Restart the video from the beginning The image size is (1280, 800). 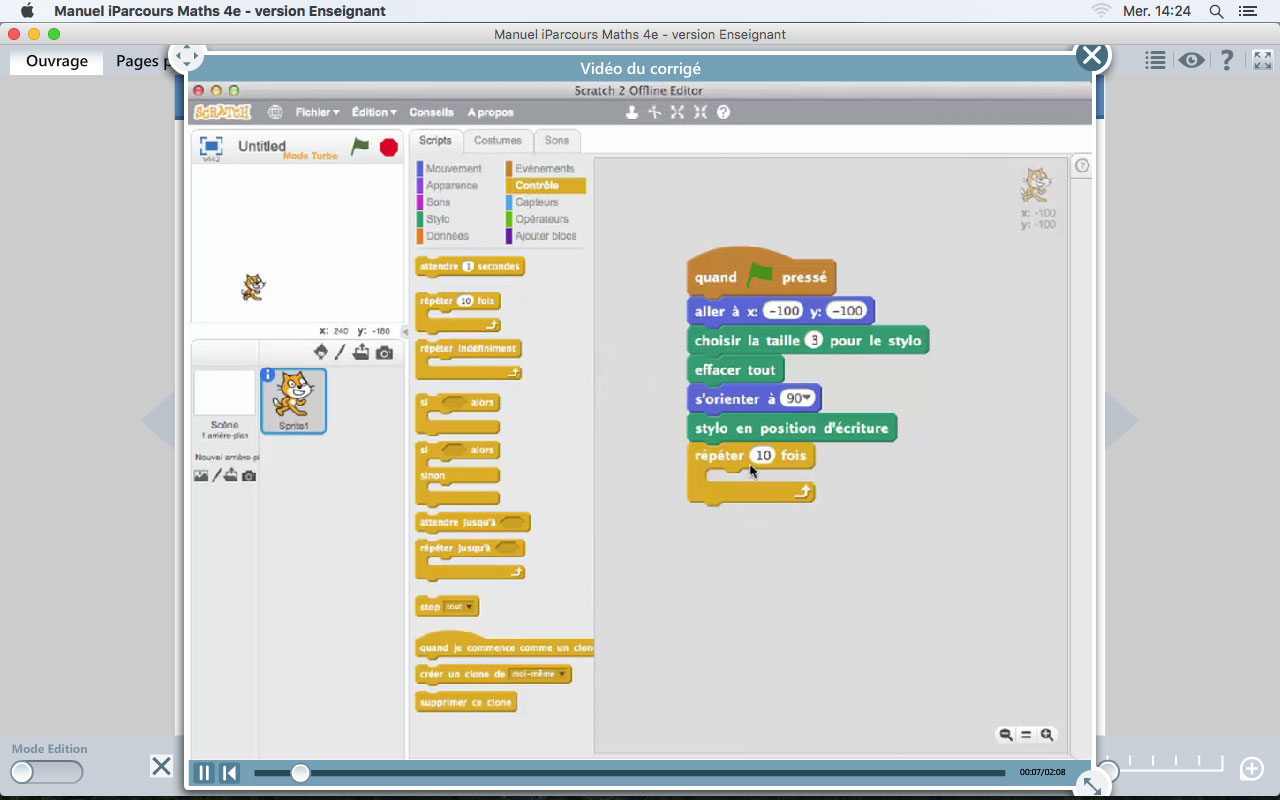pos(229,772)
